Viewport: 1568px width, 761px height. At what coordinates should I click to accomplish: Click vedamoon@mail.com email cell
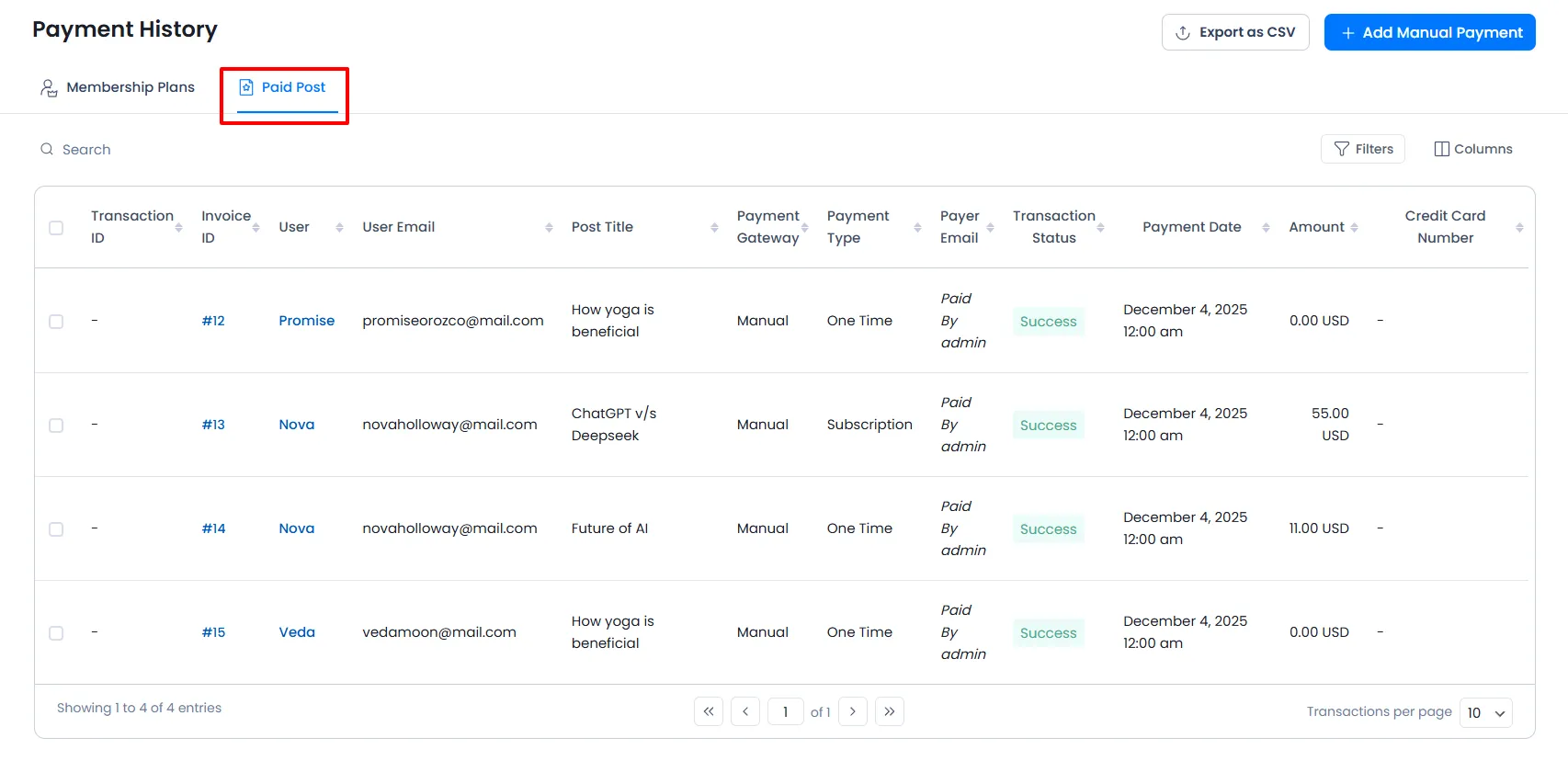[x=439, y=632]
